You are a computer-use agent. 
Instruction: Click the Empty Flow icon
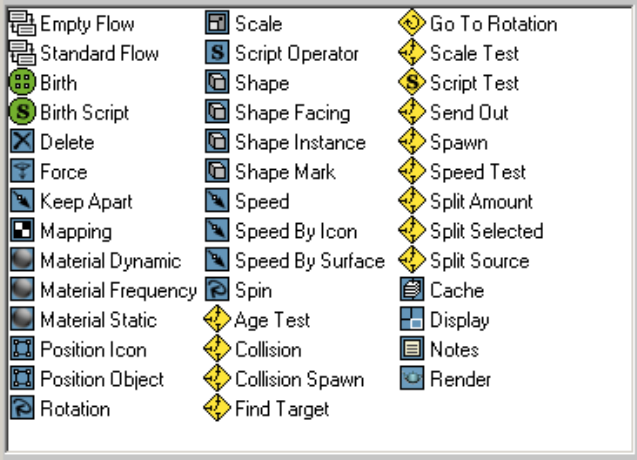(x=22, y=23)
